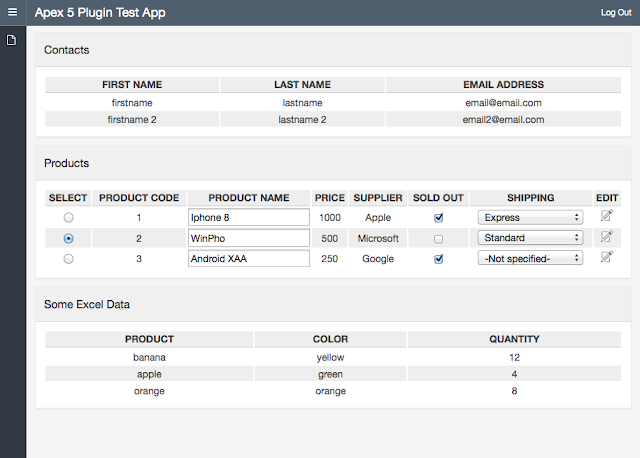The height and width of the screenshot is (458, 640).
Task: Open the Express shipping dropdown
Action: pos(530,217)
